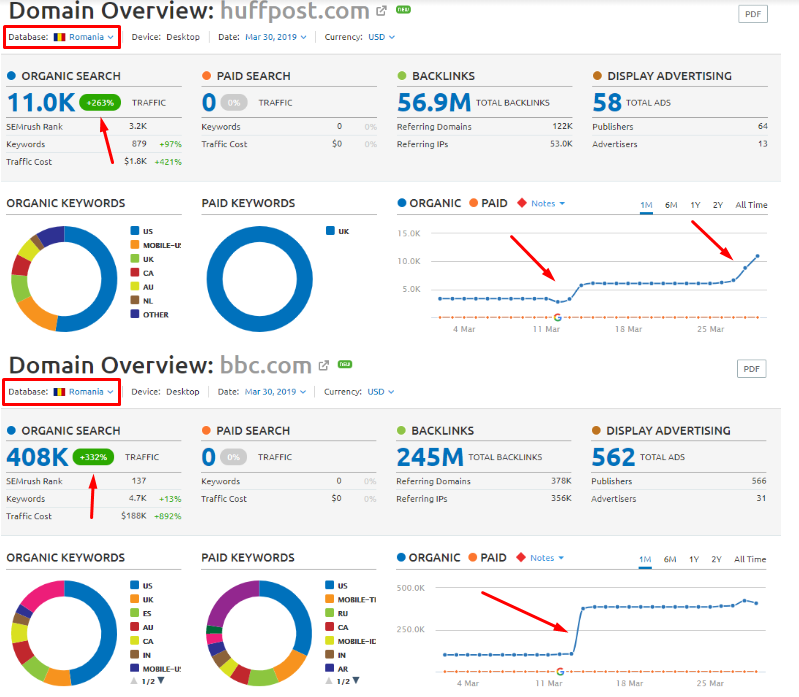This screenshot has width=799, height=697.
Task: Select 2Y range tab in huffpost.com chart
Action: (x=717, y=205)
